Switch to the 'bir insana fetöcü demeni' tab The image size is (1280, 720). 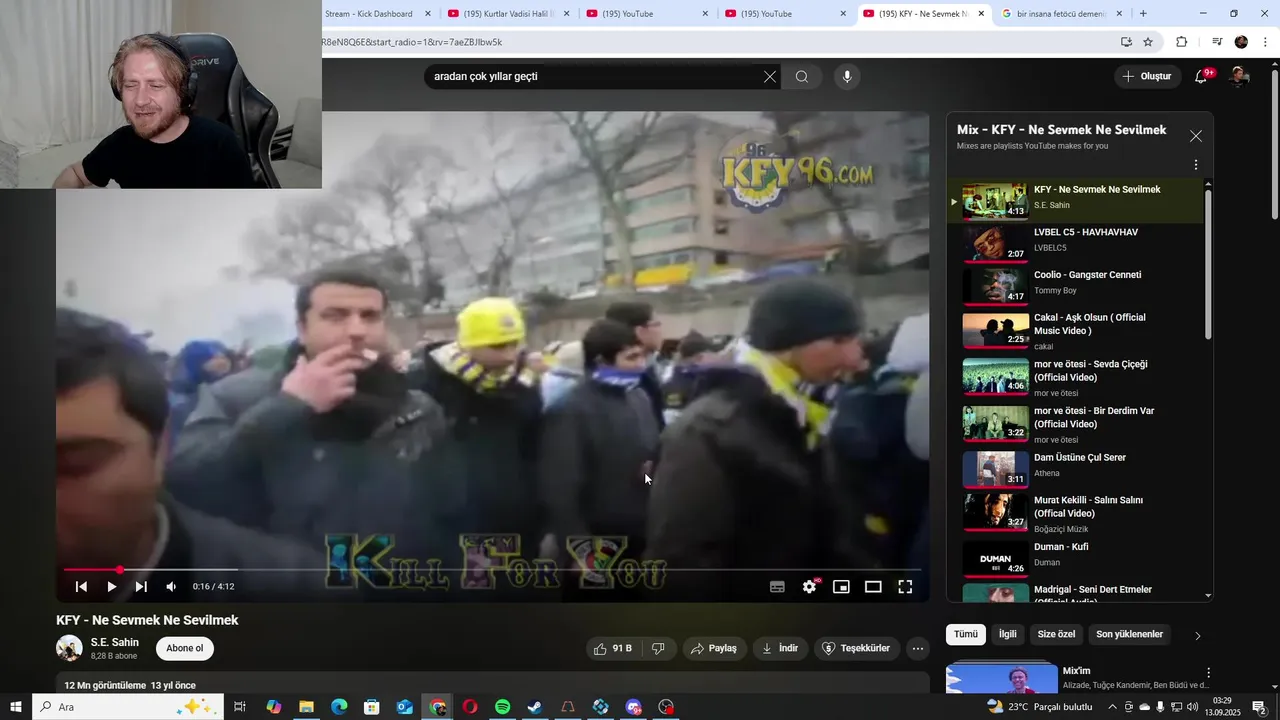tap(1063, 14)
